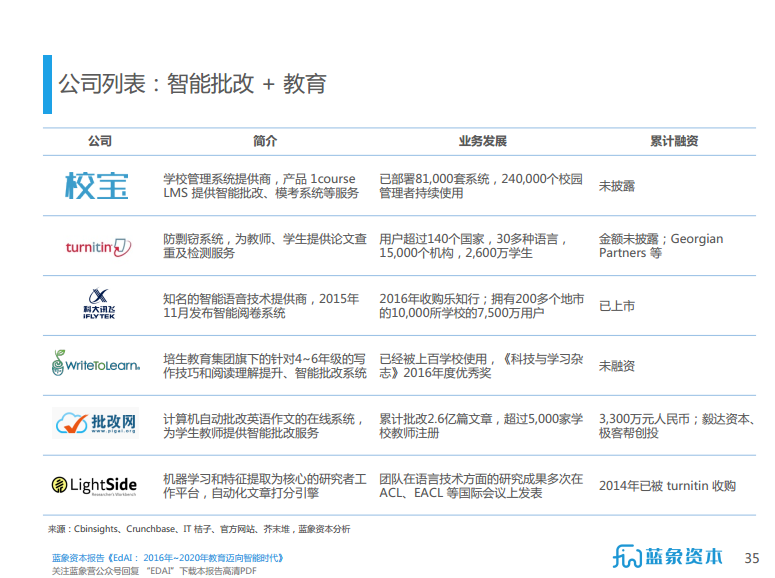775x578 pixels.
Task: Click the iFLYTEK 科大讯飞 logo
Action: click(99, 304)
